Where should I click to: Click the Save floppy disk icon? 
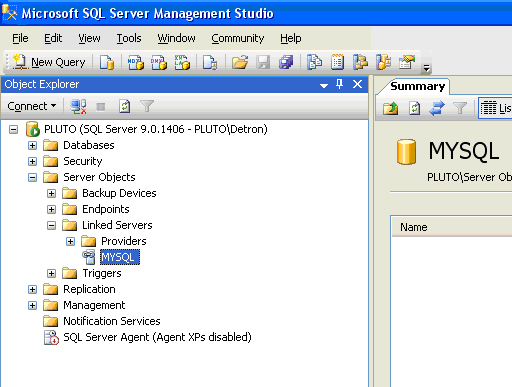[263, 62]
